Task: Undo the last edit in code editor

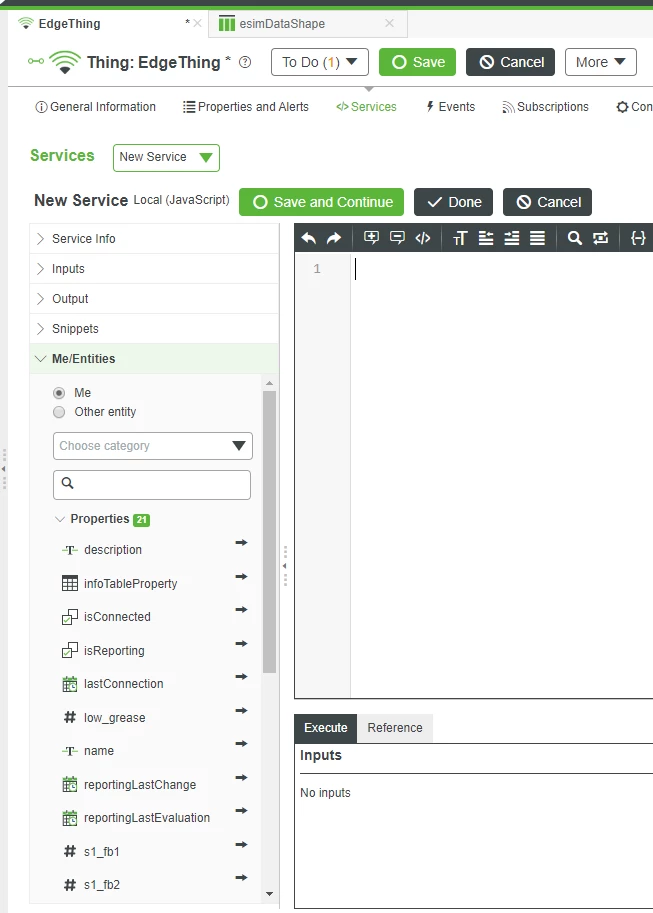Action: pos(309,238)
